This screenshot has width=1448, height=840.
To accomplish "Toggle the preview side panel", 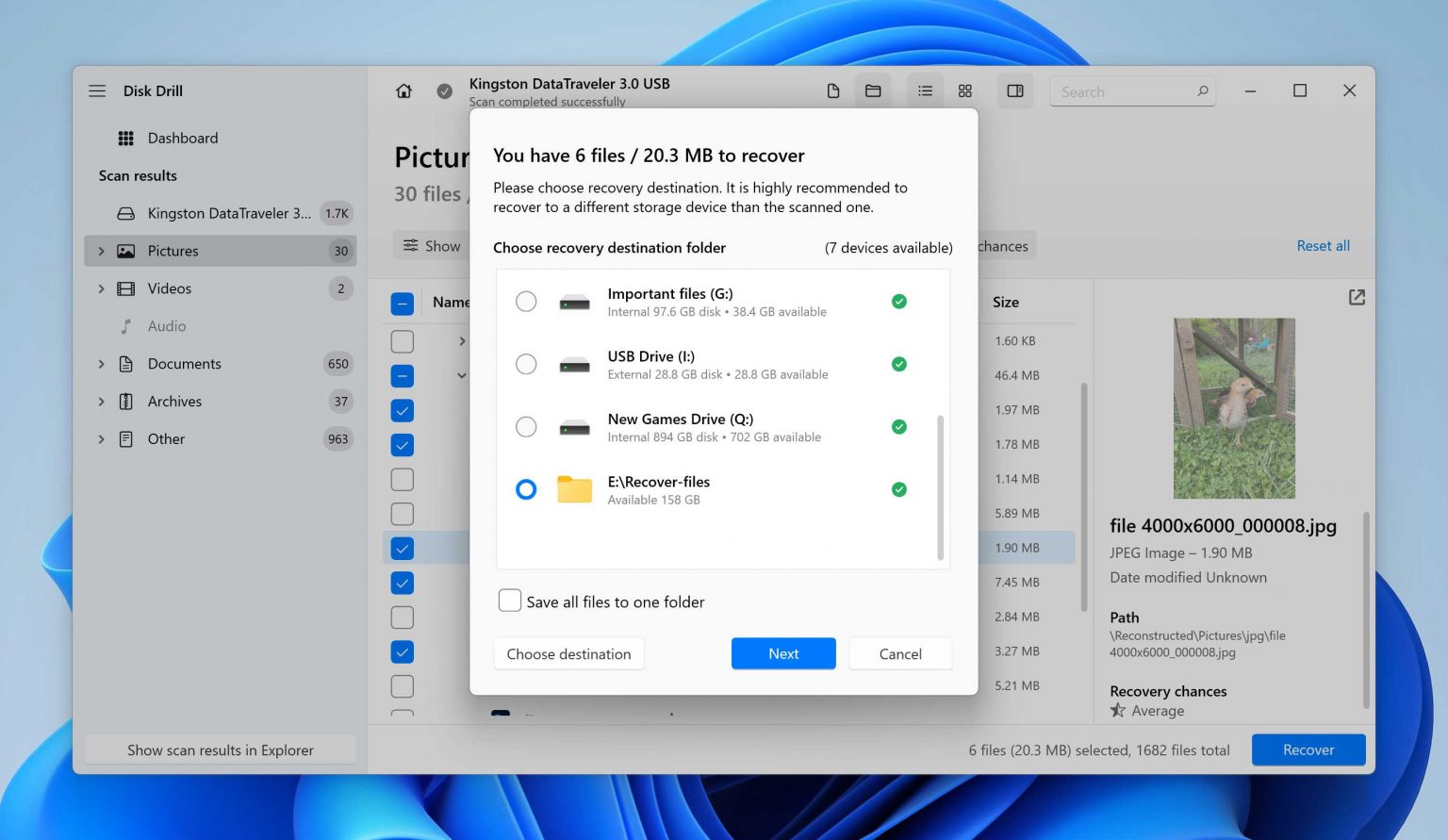I will pyautogui.click(x=1014, y=91).
